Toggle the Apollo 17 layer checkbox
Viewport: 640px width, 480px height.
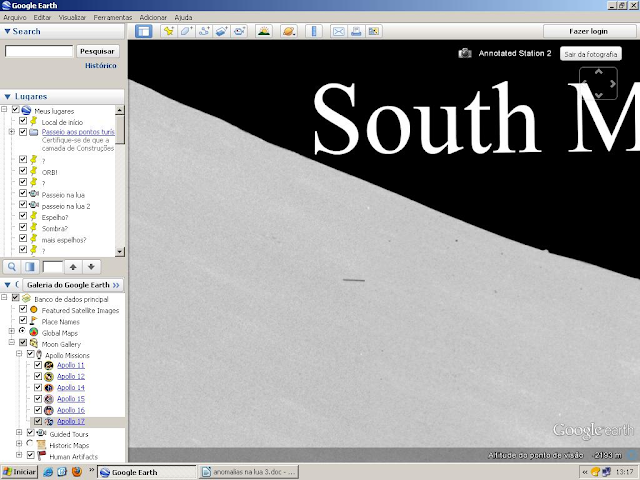pyautogui.click(x=38, y=420)
